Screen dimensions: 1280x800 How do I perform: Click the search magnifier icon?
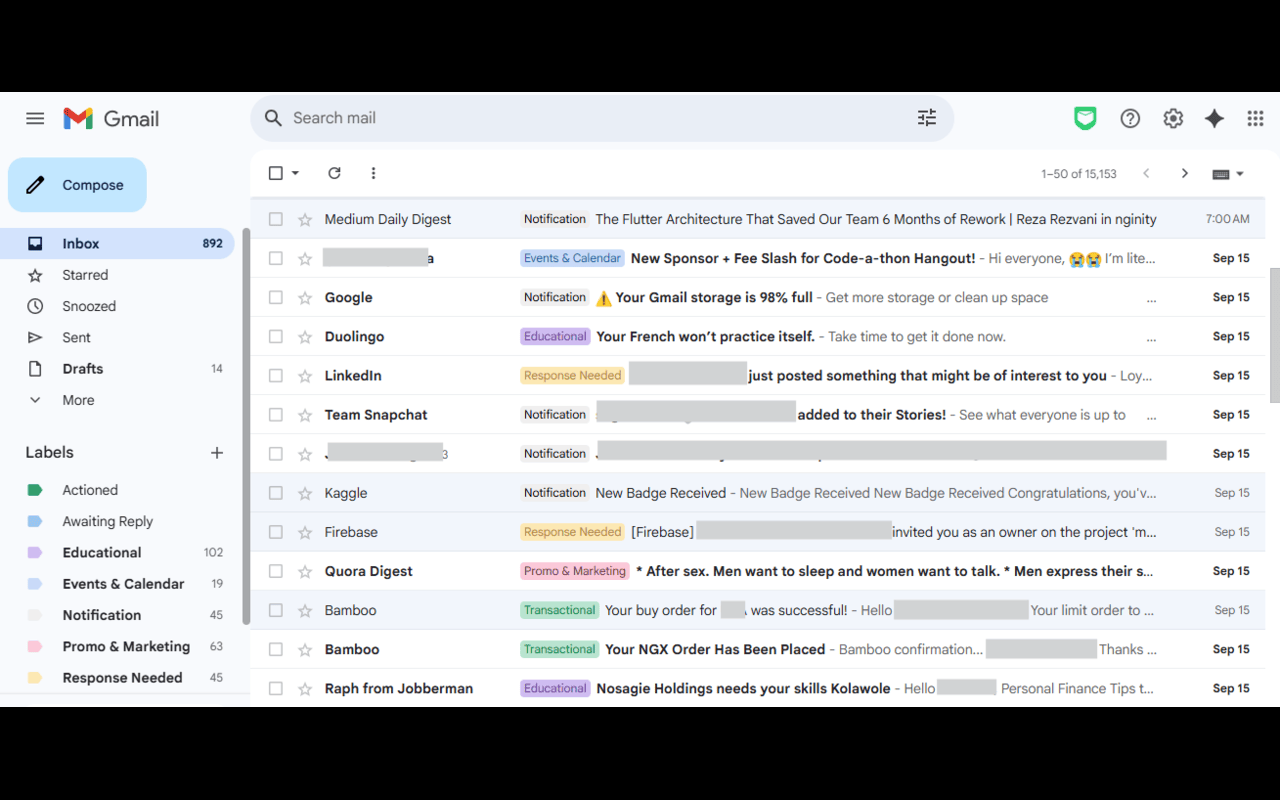[x=273, y=118]
